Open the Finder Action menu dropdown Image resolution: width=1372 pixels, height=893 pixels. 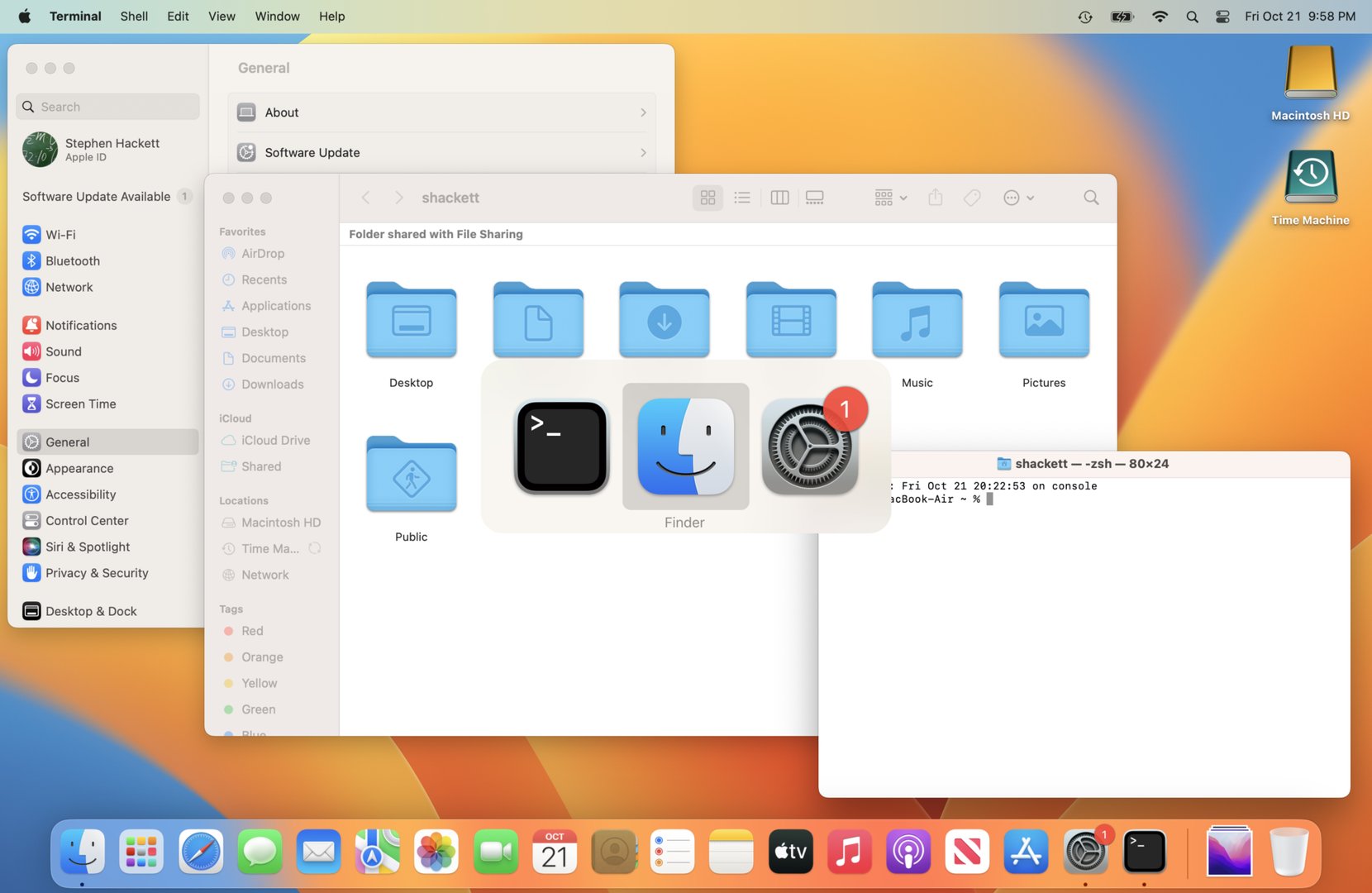1018,198
